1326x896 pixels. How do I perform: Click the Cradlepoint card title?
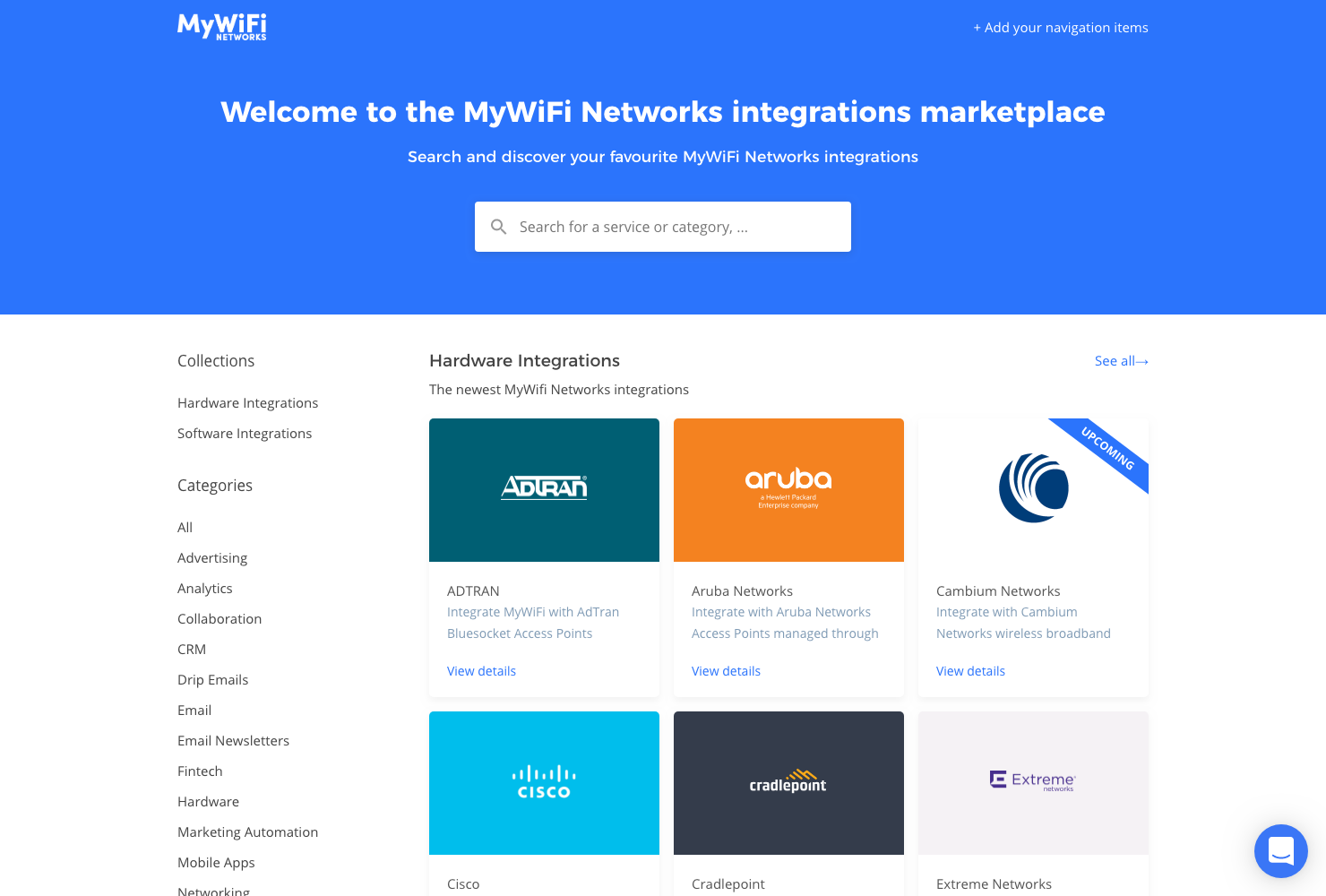coord(728,884)
